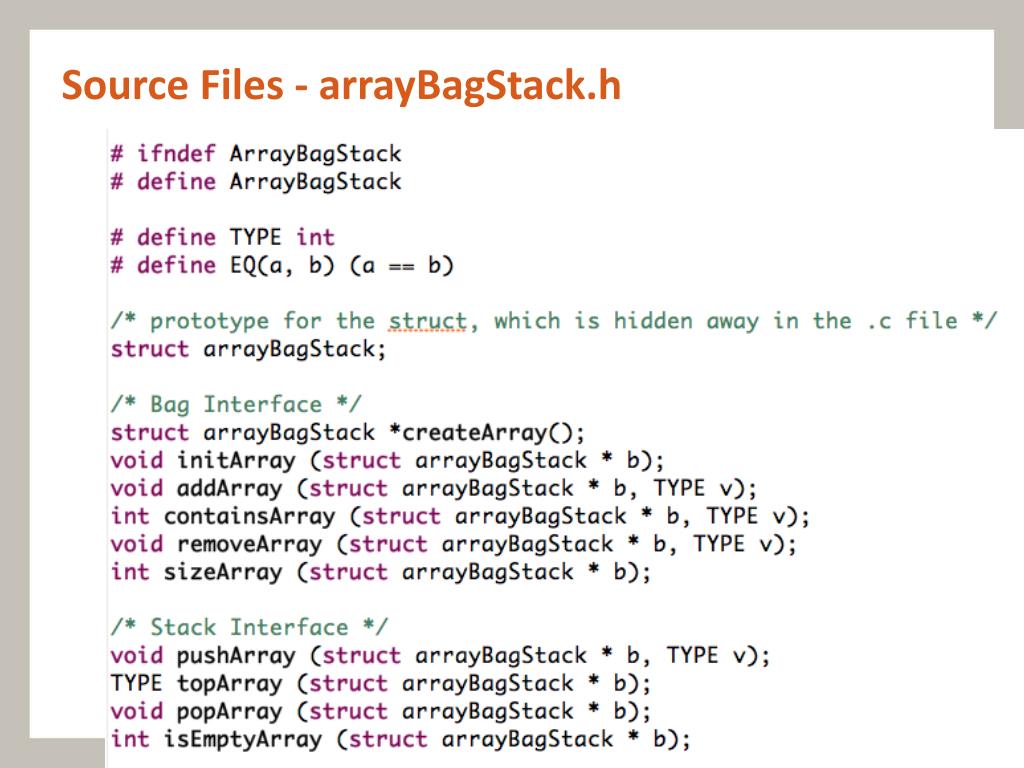Click the removeArray function declaration
The image size is (1024, 768).
coord(454,544)
